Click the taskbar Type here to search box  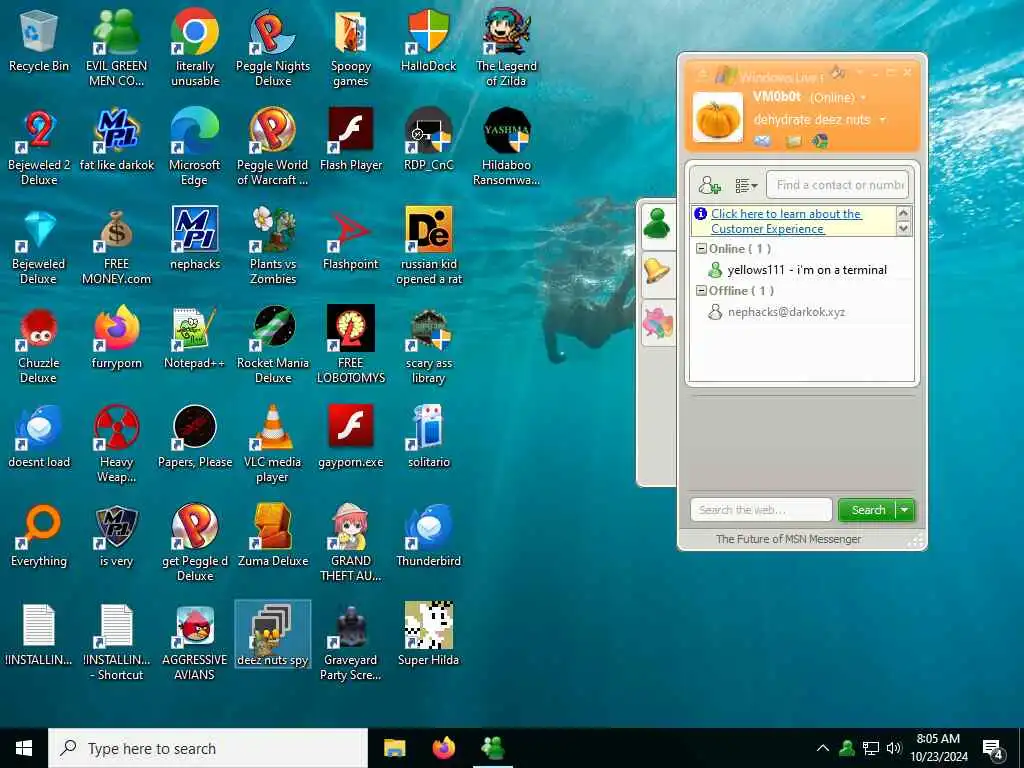(x=208, y=748)
